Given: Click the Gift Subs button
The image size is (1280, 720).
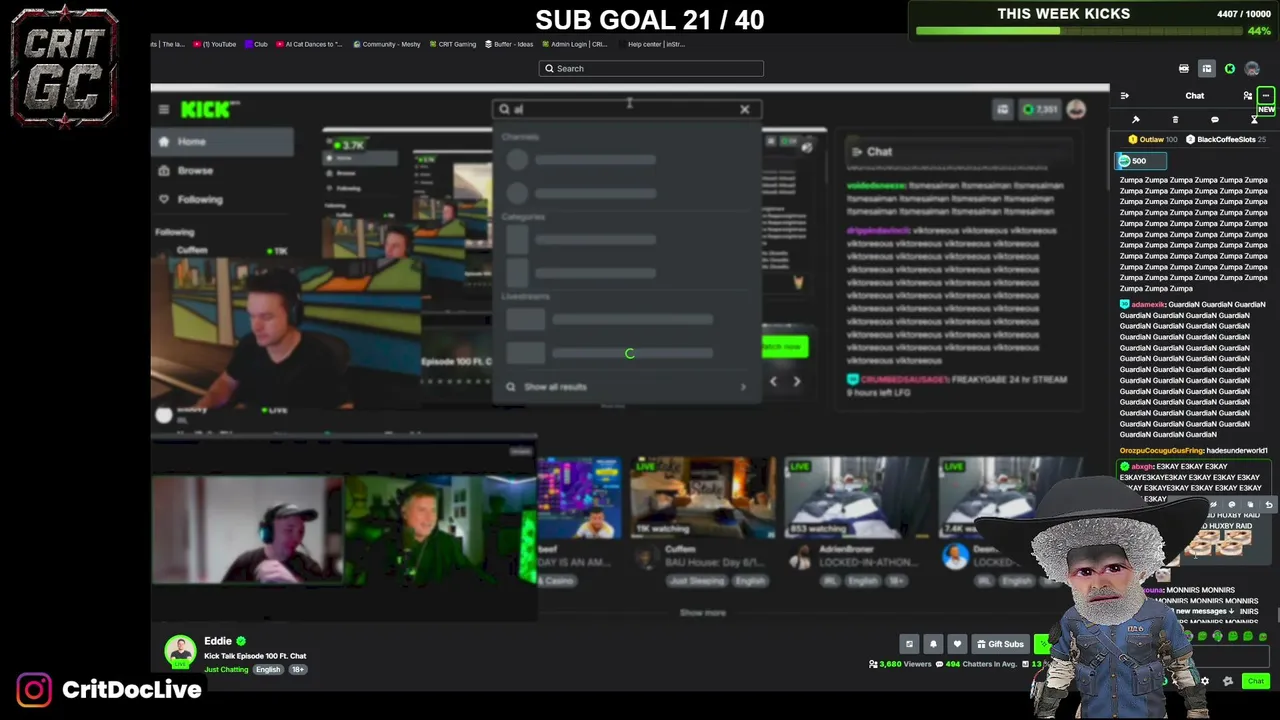Looking at the screenshot, I should click(x=1000, y=645).
